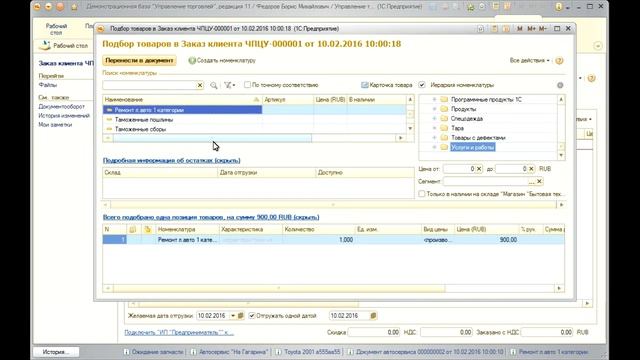Click price cell 900,00

(486, 240)
